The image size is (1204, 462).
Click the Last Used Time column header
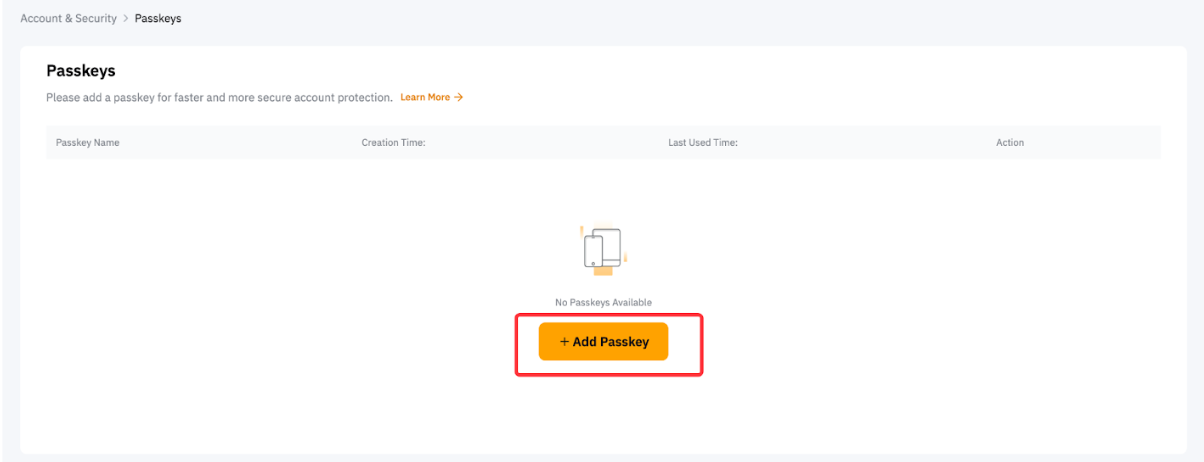[x=703, y=143]
